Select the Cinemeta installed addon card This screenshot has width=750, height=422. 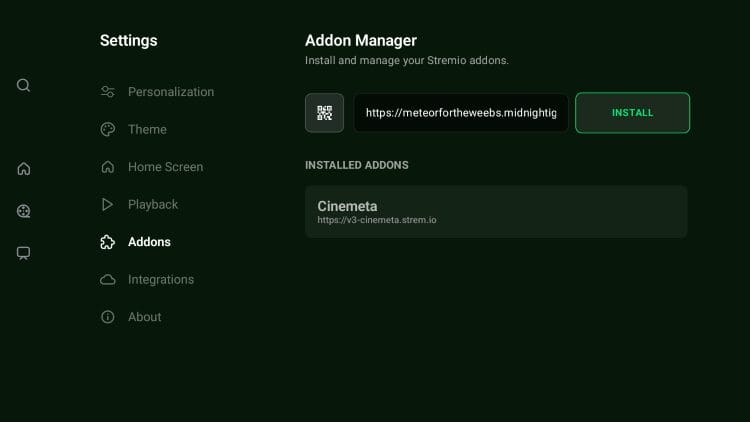point(496,212)
